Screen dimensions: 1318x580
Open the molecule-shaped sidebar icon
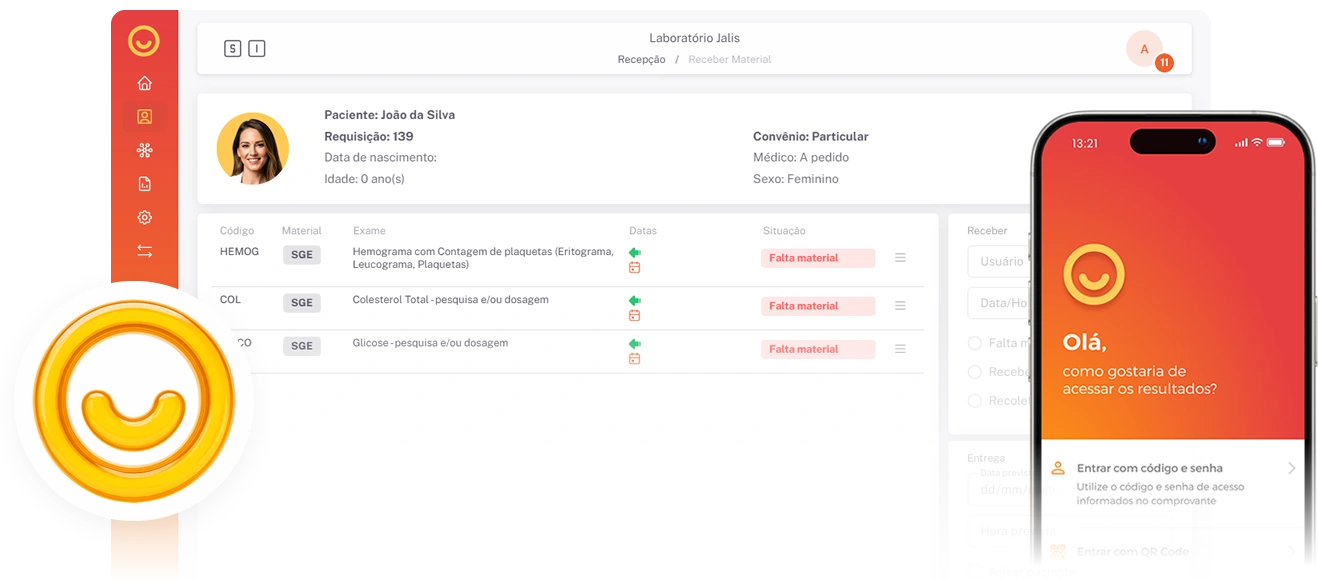[x=144, y=151]
